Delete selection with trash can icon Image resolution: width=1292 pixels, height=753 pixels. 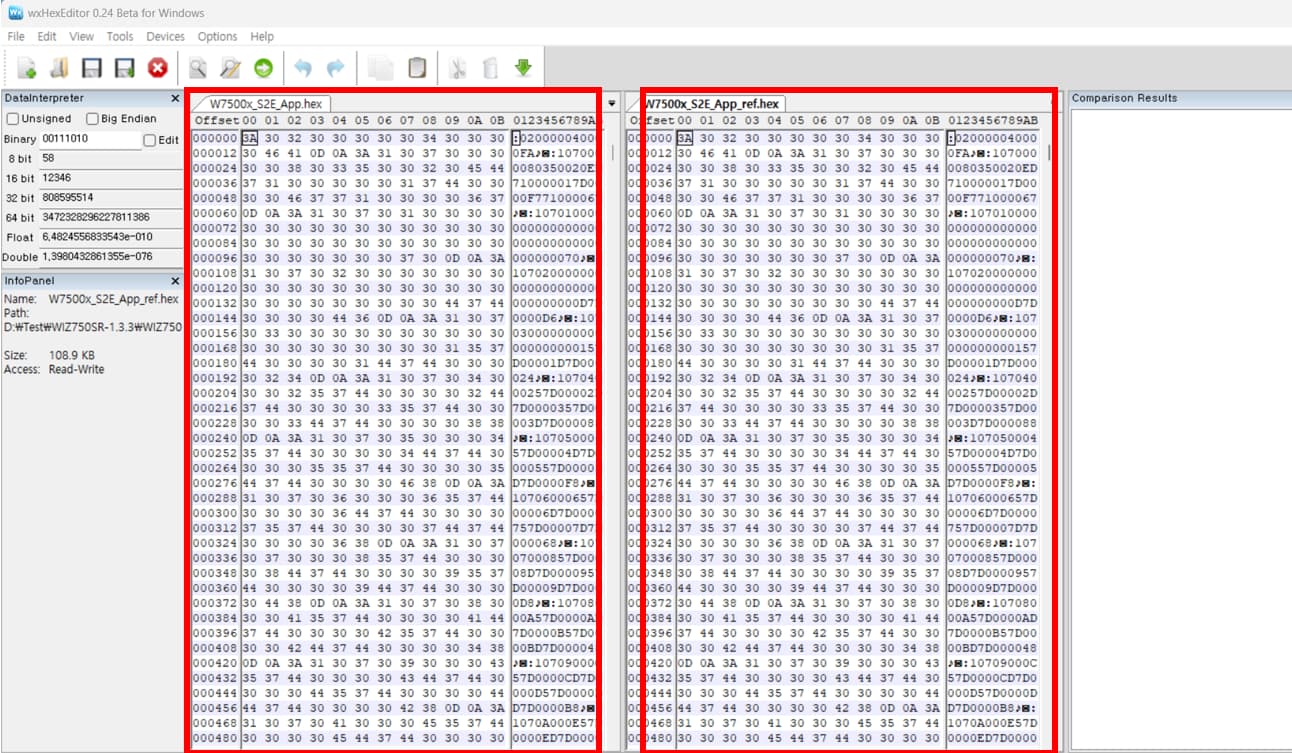click(490, 68)
